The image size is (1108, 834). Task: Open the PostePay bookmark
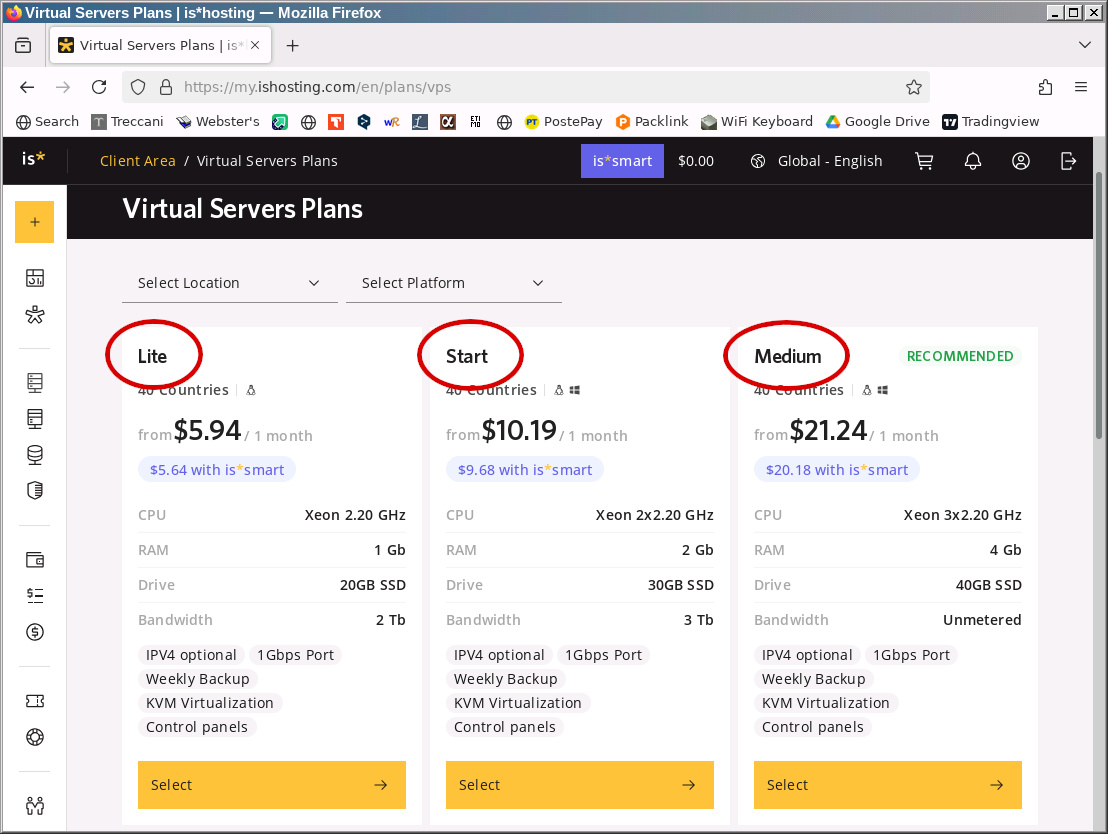tap(564, 122)
